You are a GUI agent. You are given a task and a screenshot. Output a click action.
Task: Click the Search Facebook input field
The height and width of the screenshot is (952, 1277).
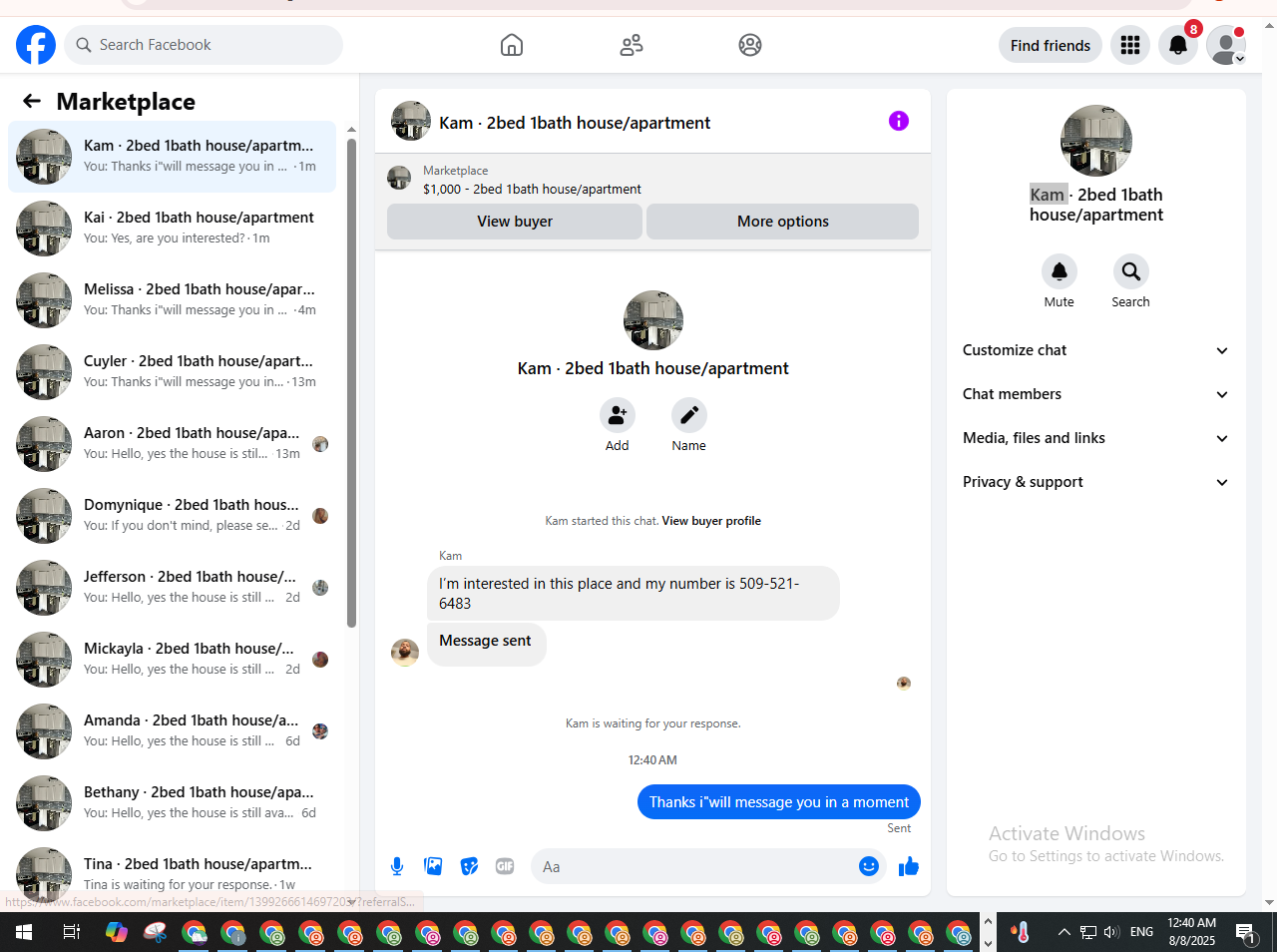(x=204, y=45)
